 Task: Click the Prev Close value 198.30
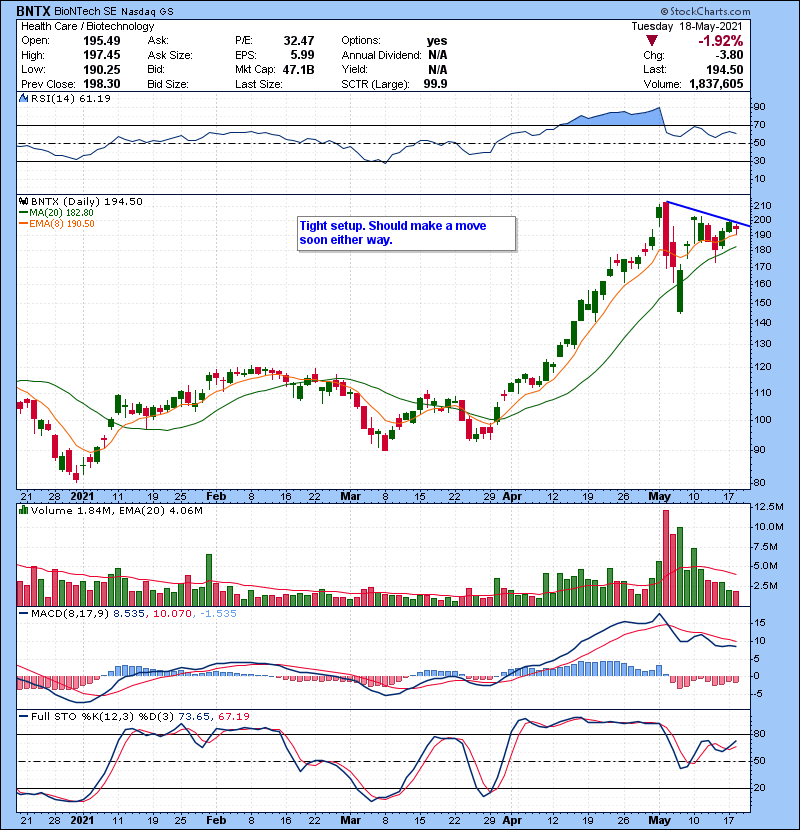102,84
